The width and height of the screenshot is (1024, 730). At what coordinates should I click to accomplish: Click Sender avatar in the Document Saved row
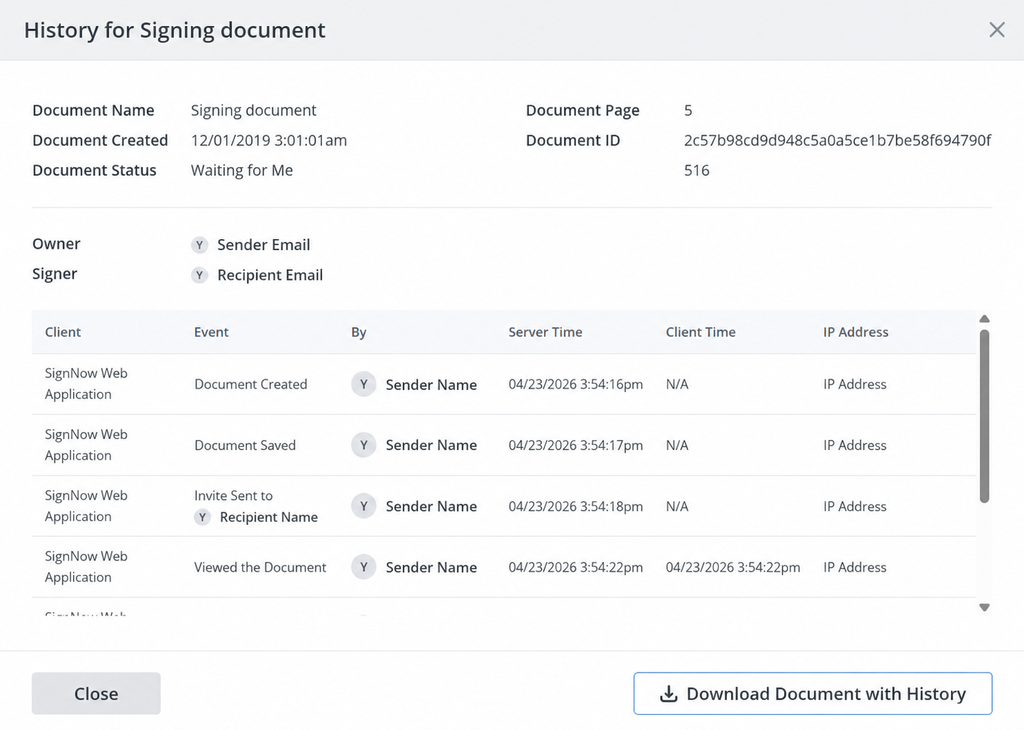tap(364, 445)
